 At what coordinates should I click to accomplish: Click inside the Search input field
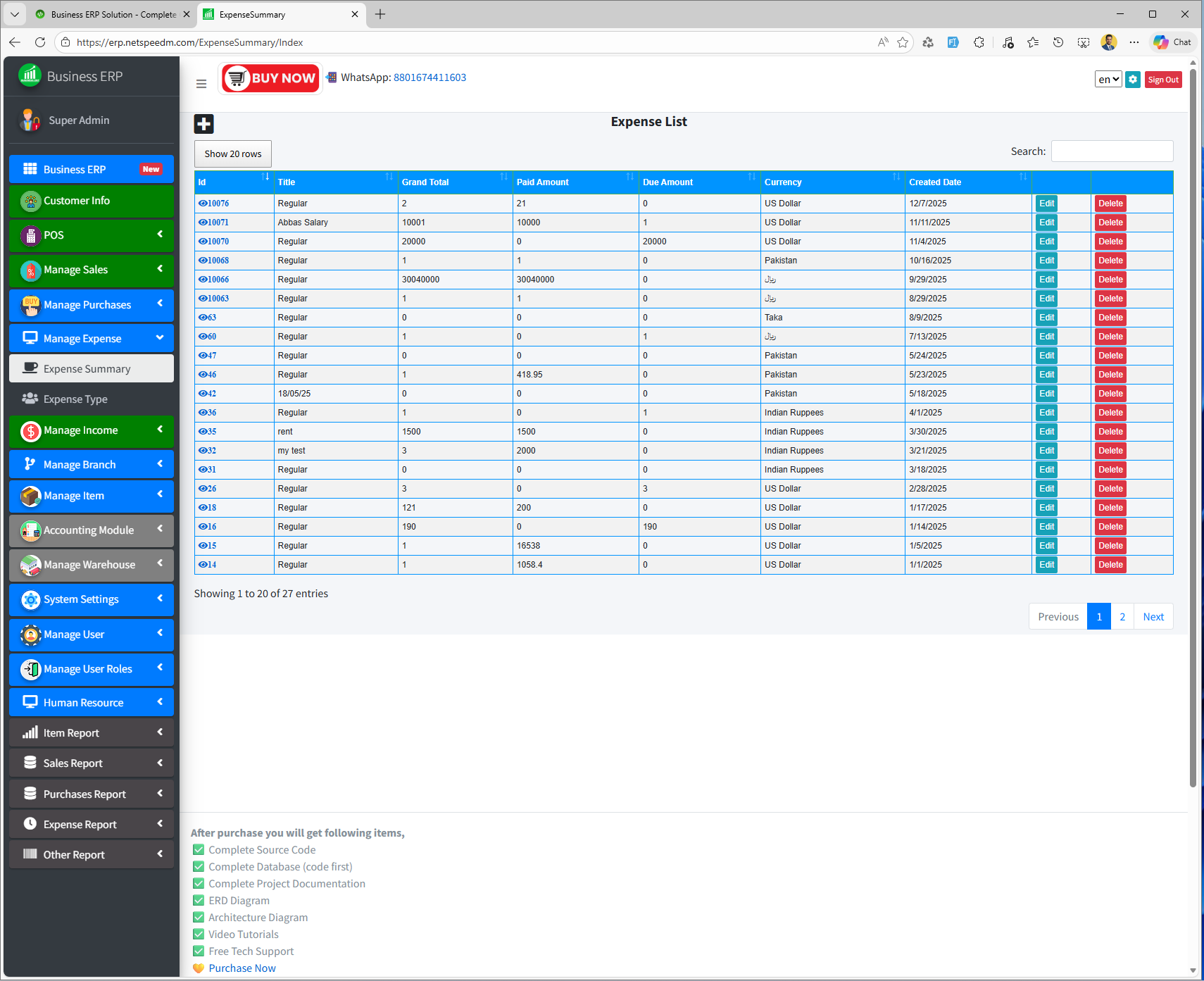tap(1112, 151)
